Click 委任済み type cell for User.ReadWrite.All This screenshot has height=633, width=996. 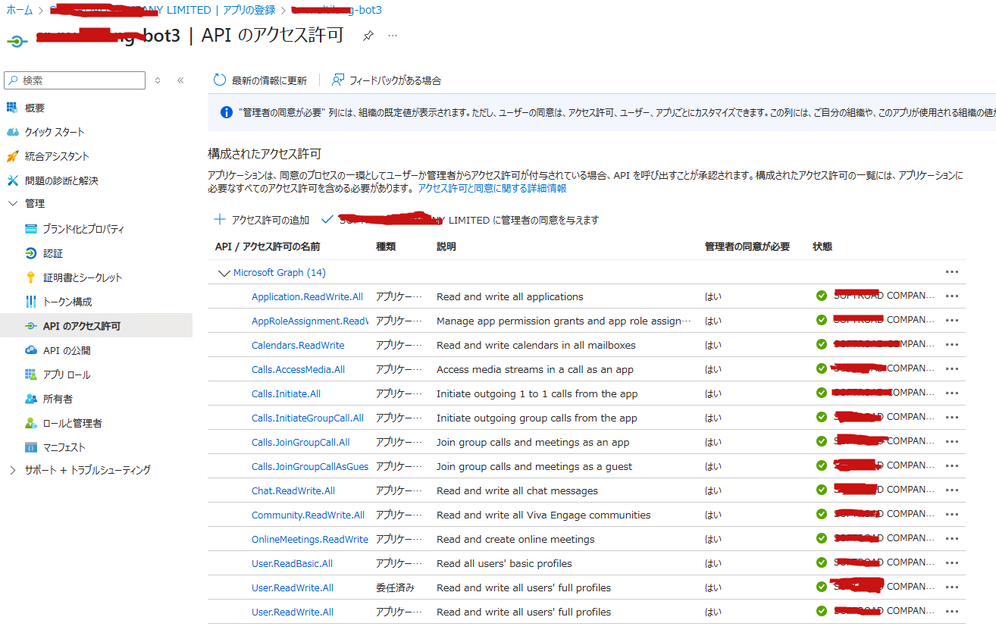[395, 588]
